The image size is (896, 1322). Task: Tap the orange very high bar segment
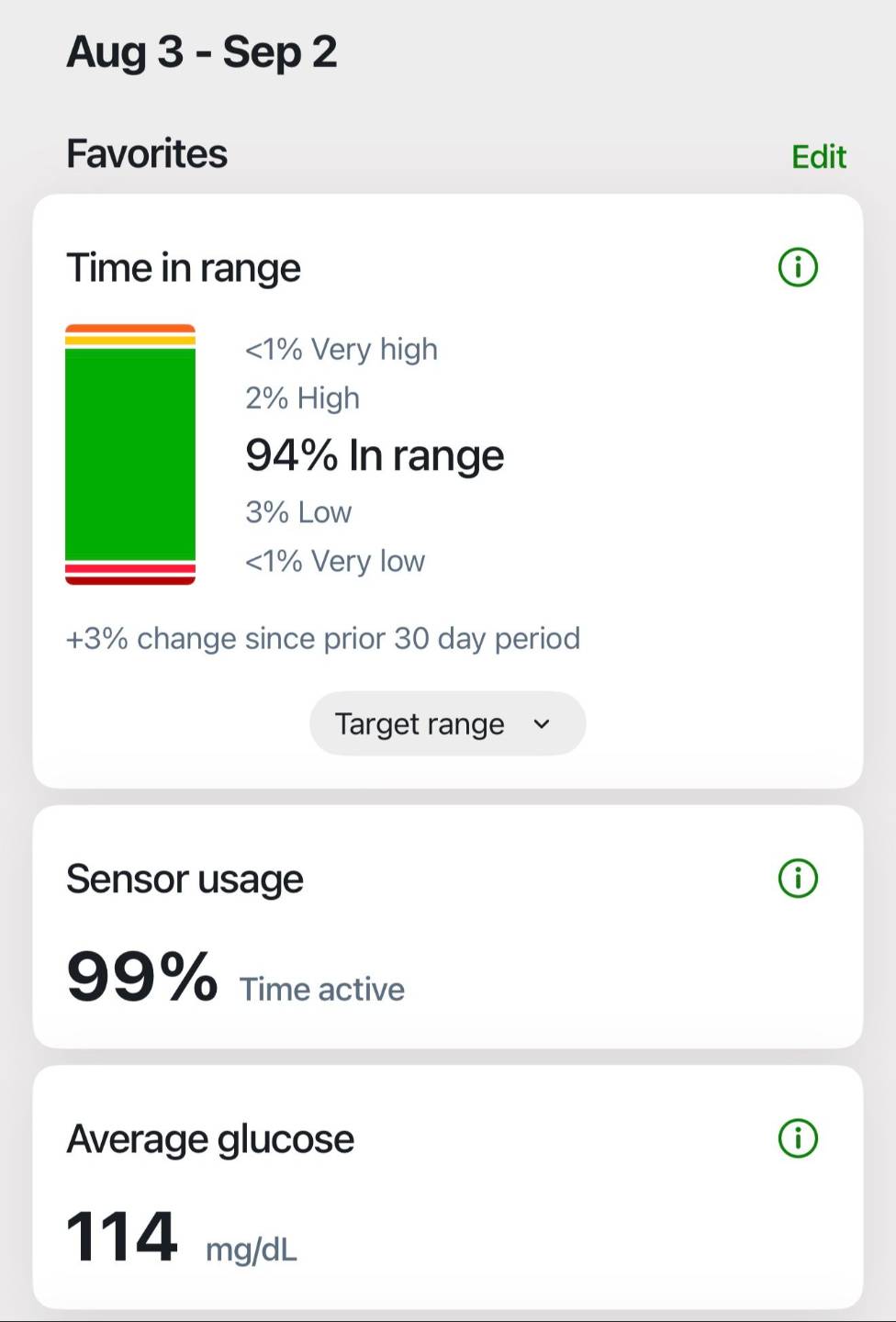130,329
